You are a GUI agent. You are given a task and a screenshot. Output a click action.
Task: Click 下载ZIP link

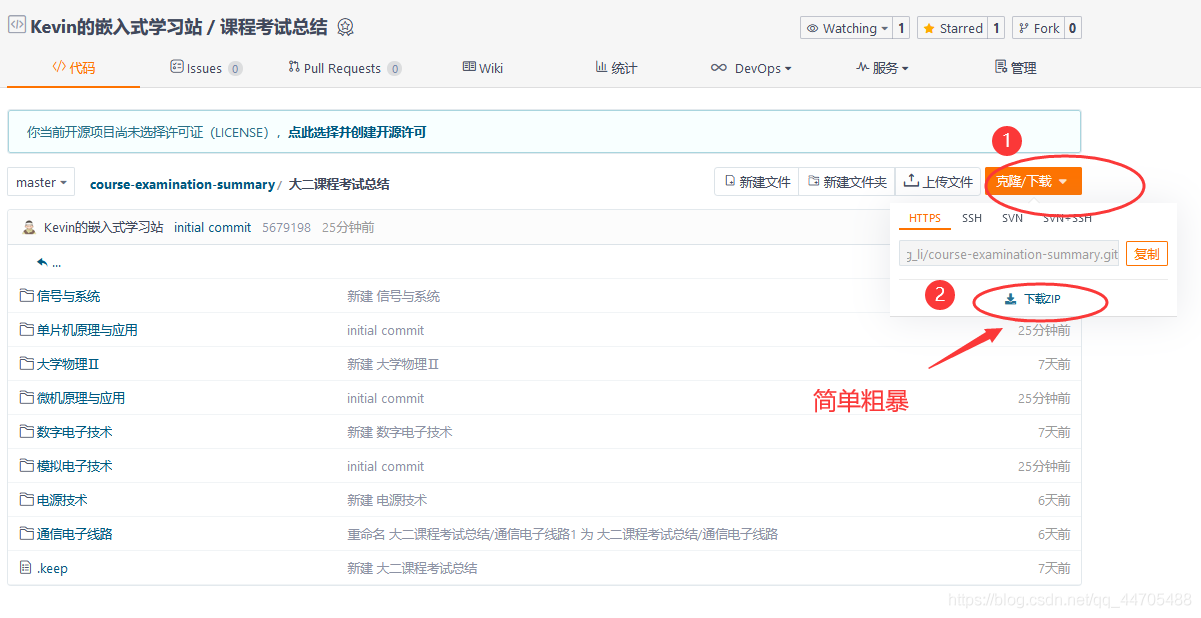pyautogui.click(x=1032, y=299)
